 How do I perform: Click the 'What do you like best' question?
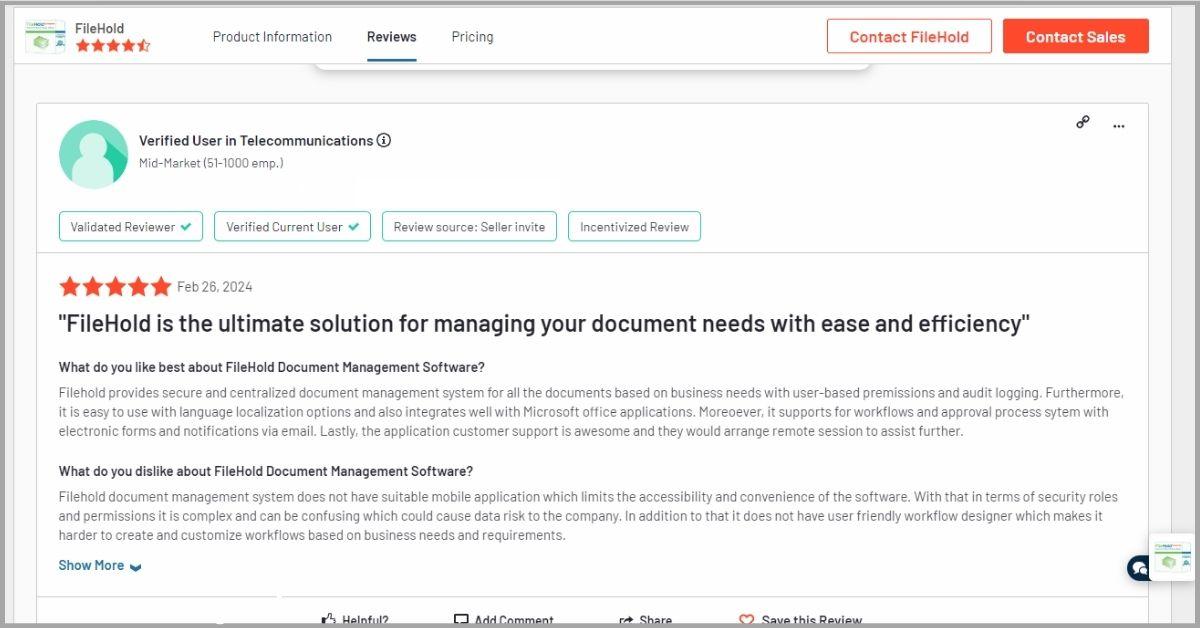pos(272,367)
